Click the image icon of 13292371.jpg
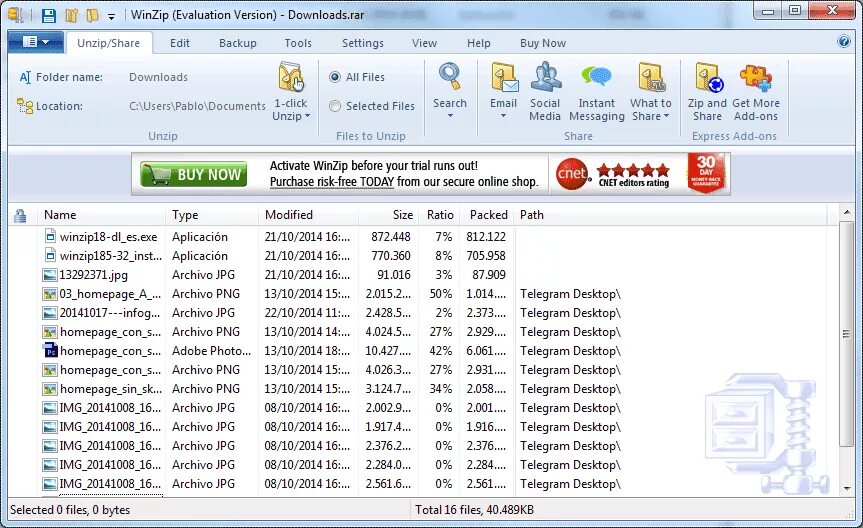 (50, 275)
